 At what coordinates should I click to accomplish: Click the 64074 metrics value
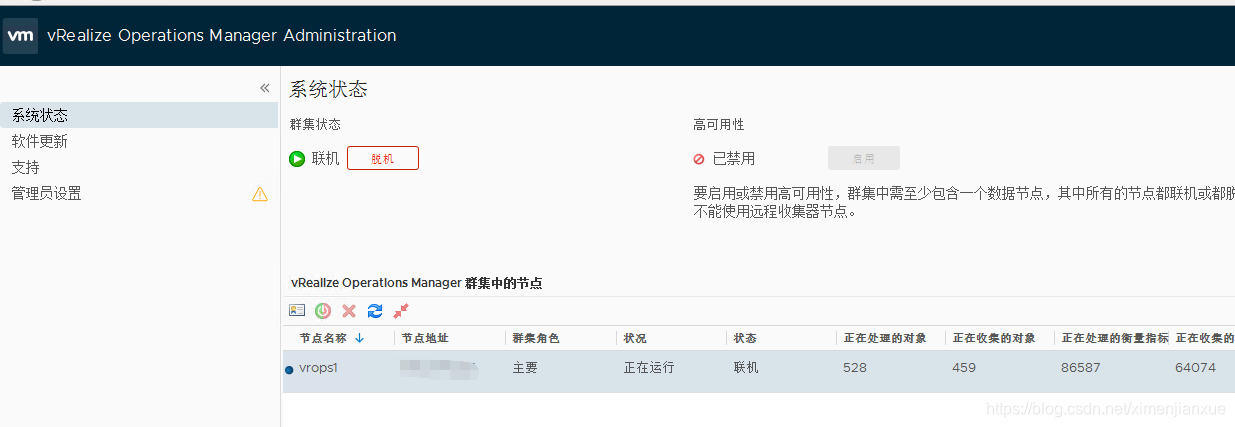(1195, 368)
